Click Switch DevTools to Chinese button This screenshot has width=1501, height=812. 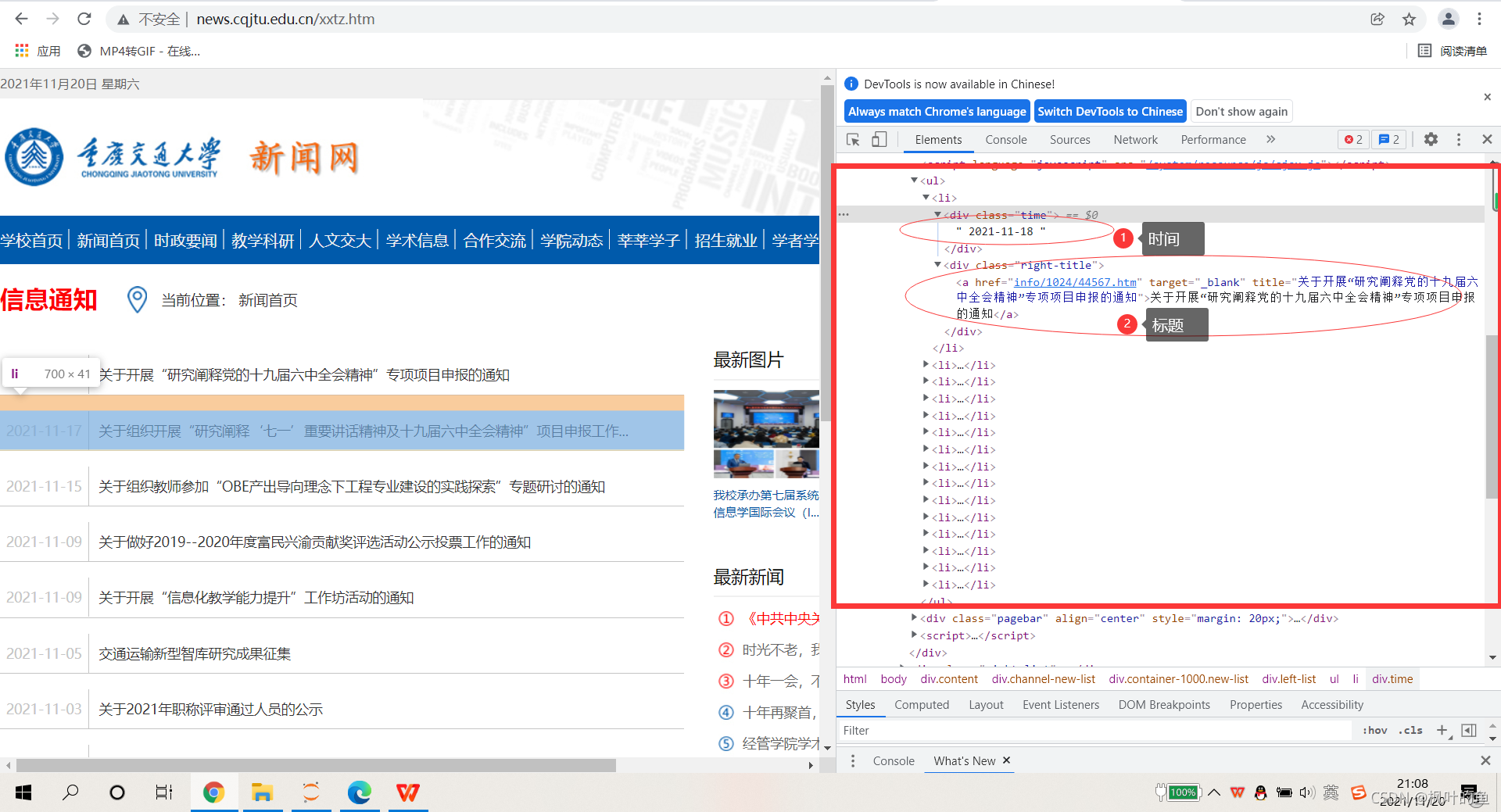1110,111
